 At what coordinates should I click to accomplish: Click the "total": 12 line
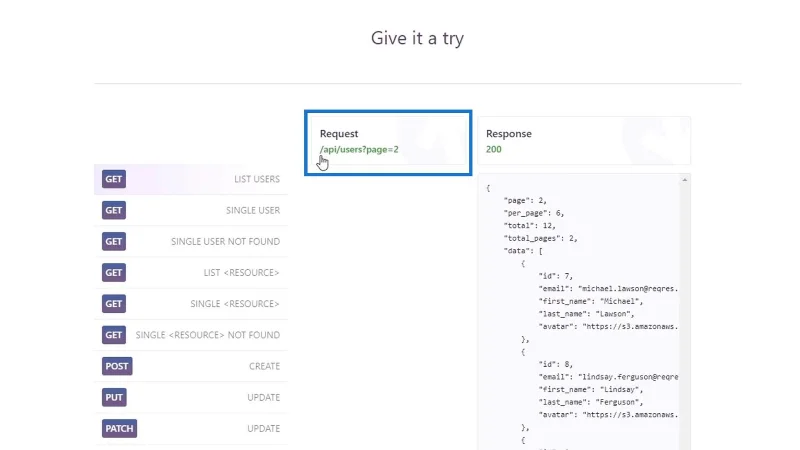click(x=530, y=226)
